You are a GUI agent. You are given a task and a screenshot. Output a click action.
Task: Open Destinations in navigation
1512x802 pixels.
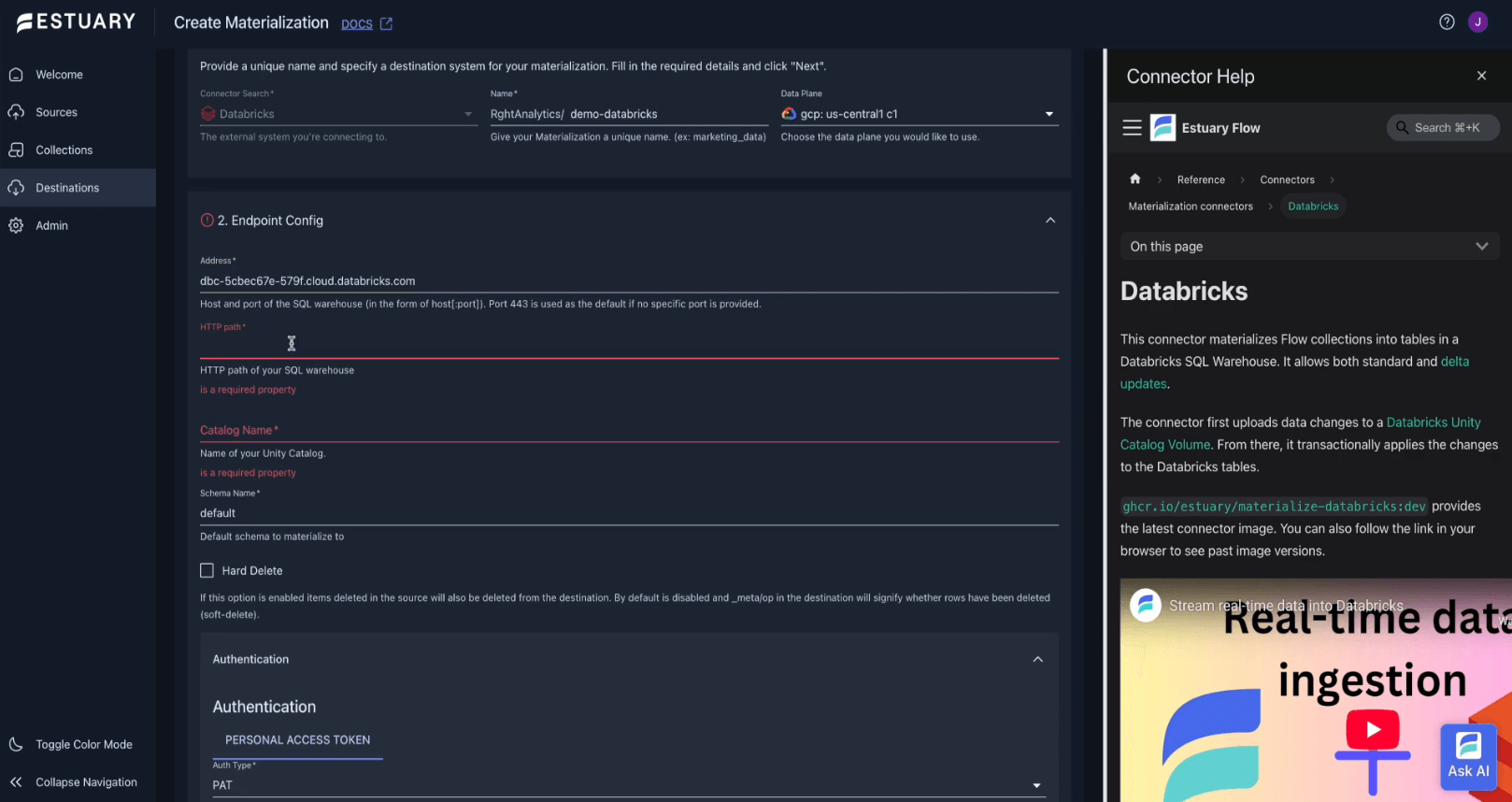(x=67, y=188)
